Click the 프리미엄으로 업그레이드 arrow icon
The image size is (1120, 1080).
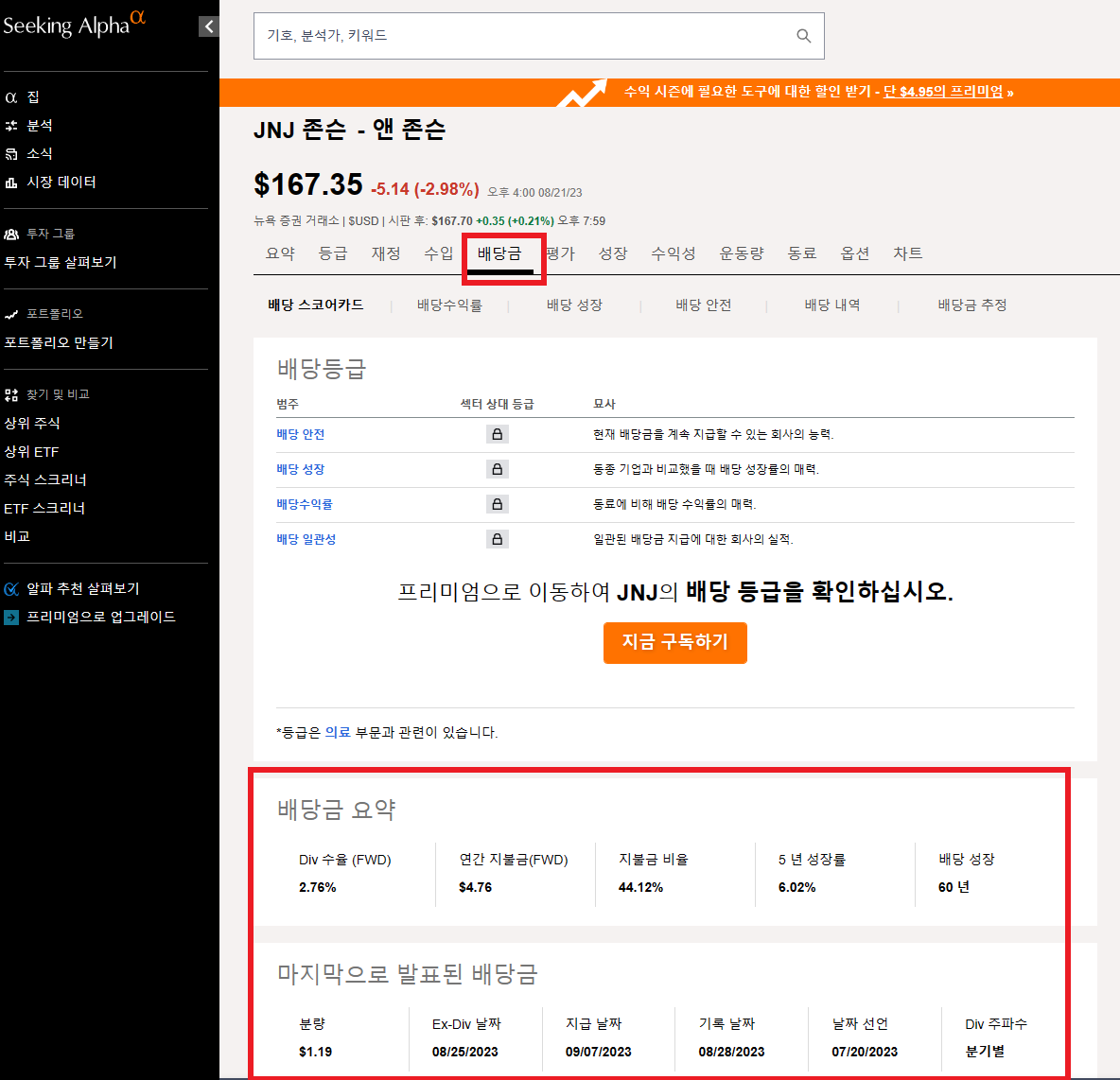click(x=11, y=617)
